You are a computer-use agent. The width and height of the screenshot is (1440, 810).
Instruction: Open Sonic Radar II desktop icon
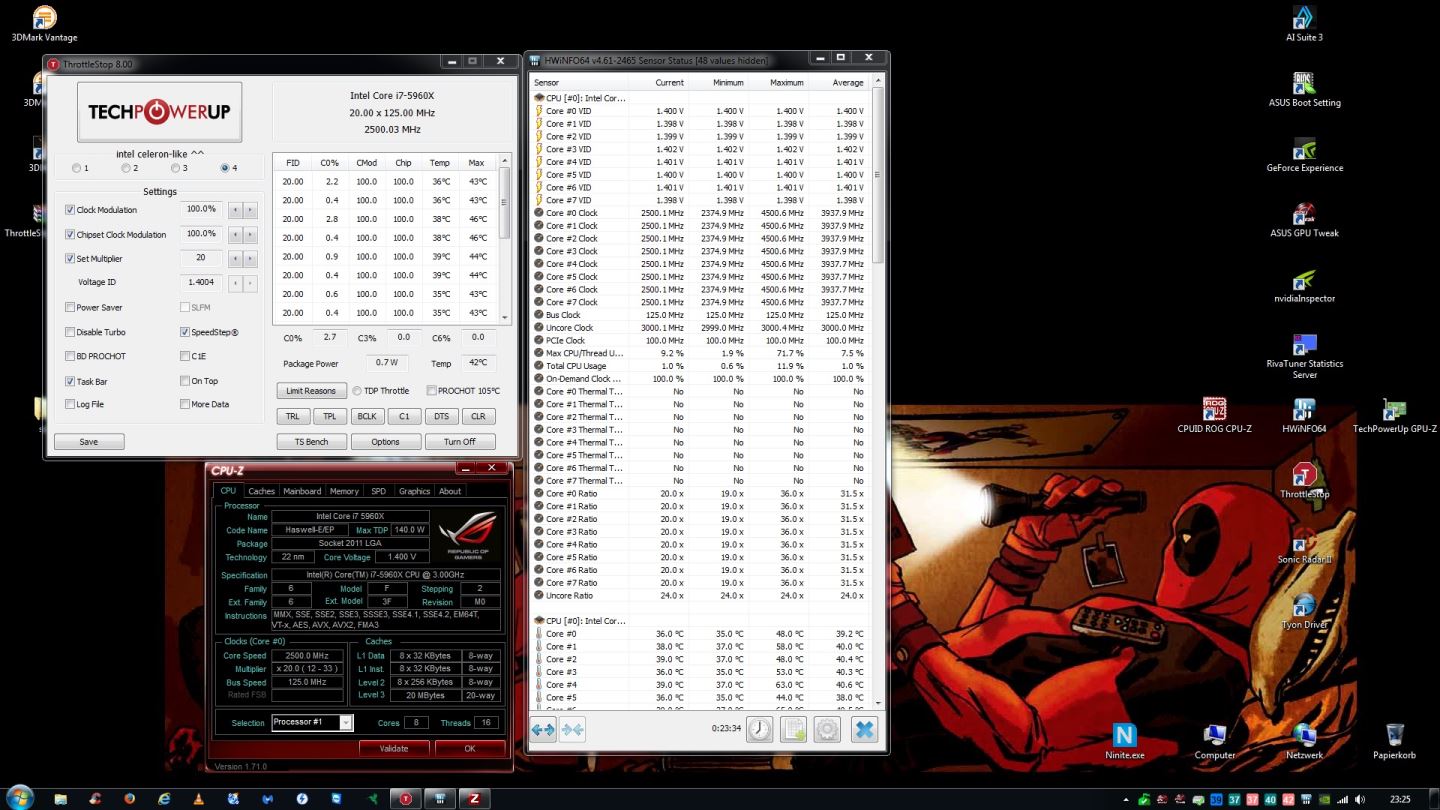1304,546
